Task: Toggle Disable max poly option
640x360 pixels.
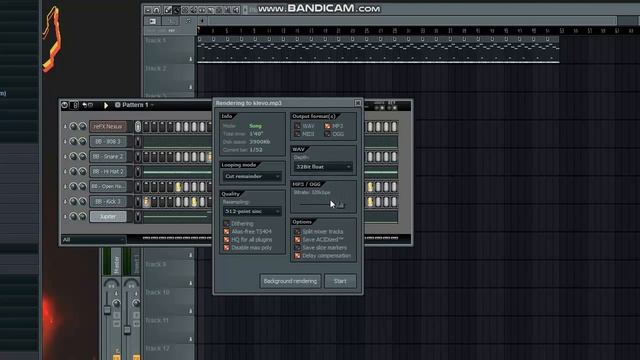Action: pyautogui.click(x=226, y=247)
